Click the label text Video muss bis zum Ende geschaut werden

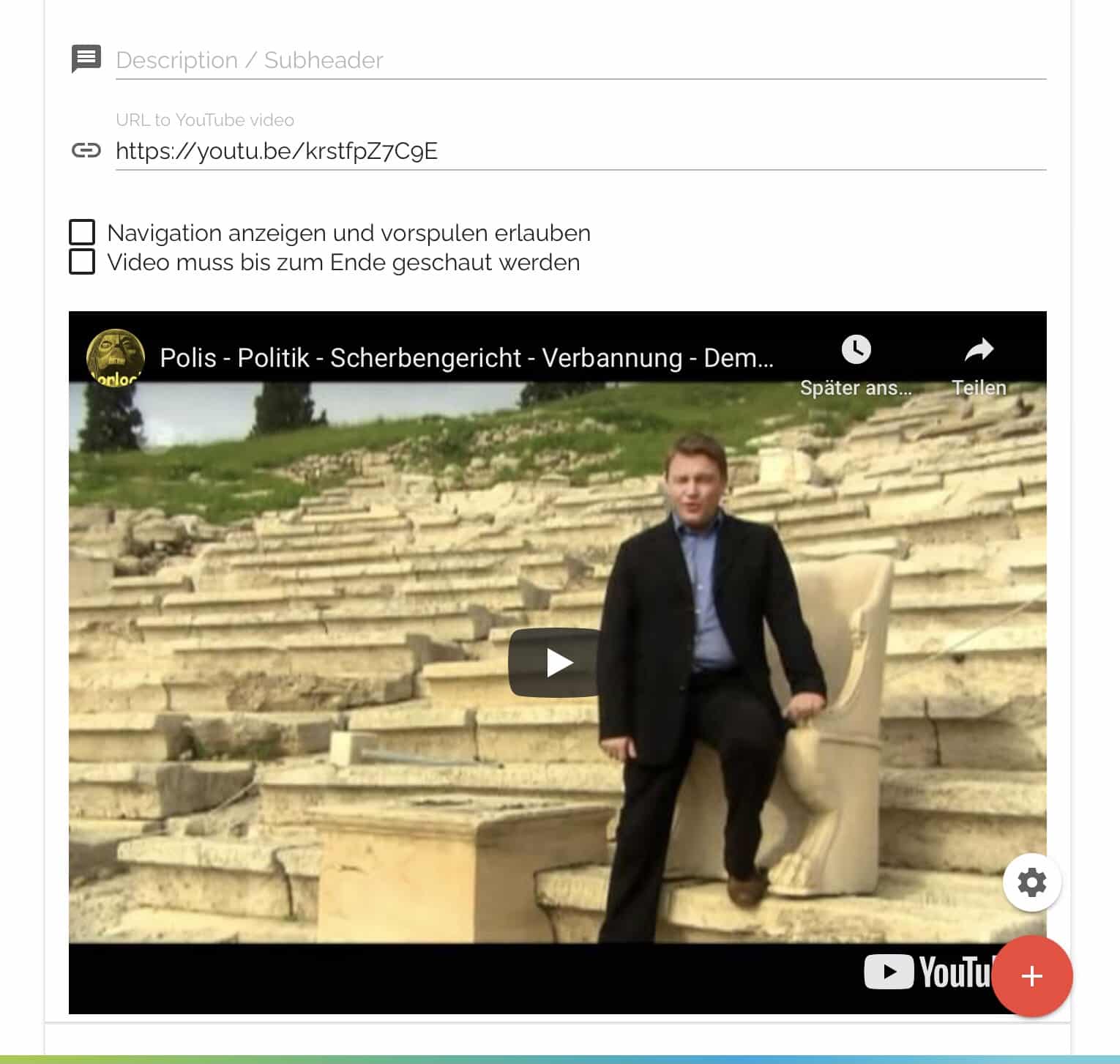pos(343,262)
